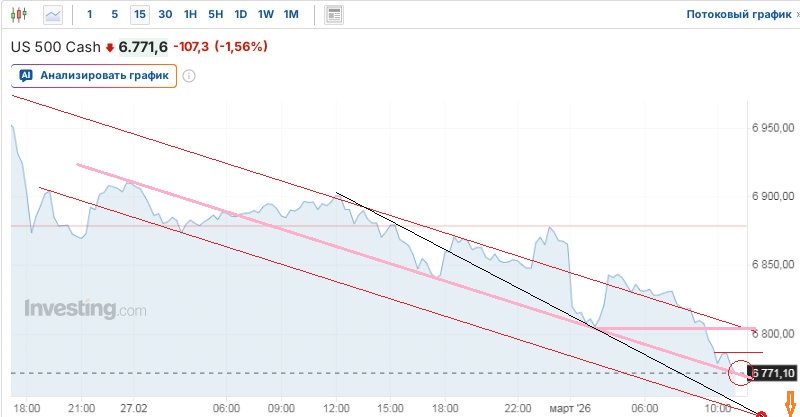Set chart interval to 1M

click(x=291, y=15)
